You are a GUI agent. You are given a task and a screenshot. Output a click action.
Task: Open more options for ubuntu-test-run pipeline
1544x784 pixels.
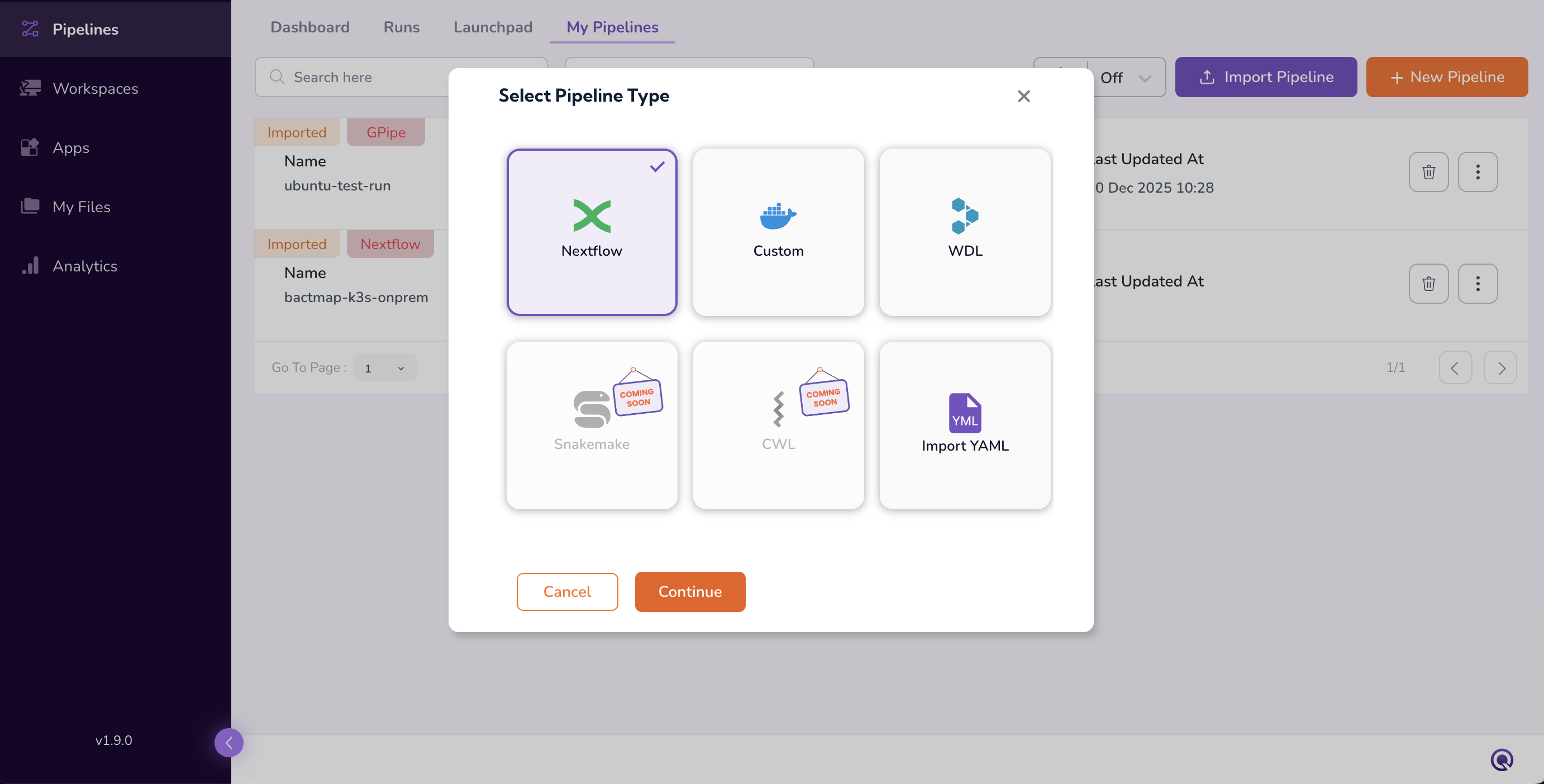point(1478,172)
